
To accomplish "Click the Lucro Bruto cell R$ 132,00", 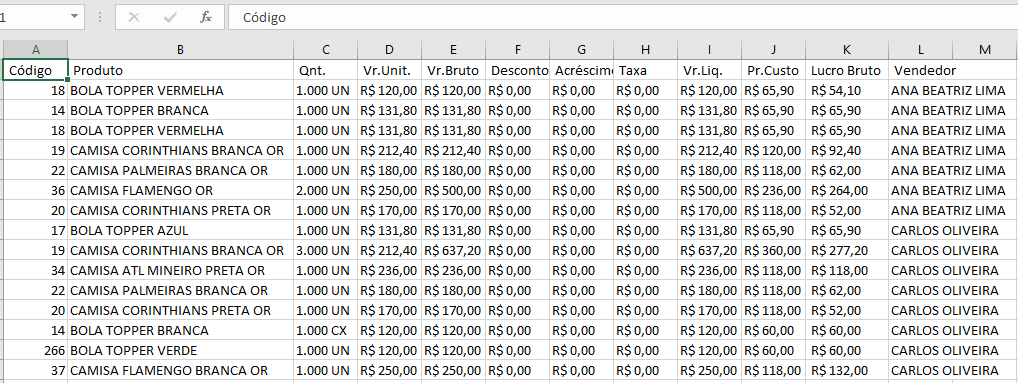I will point(847,371).
